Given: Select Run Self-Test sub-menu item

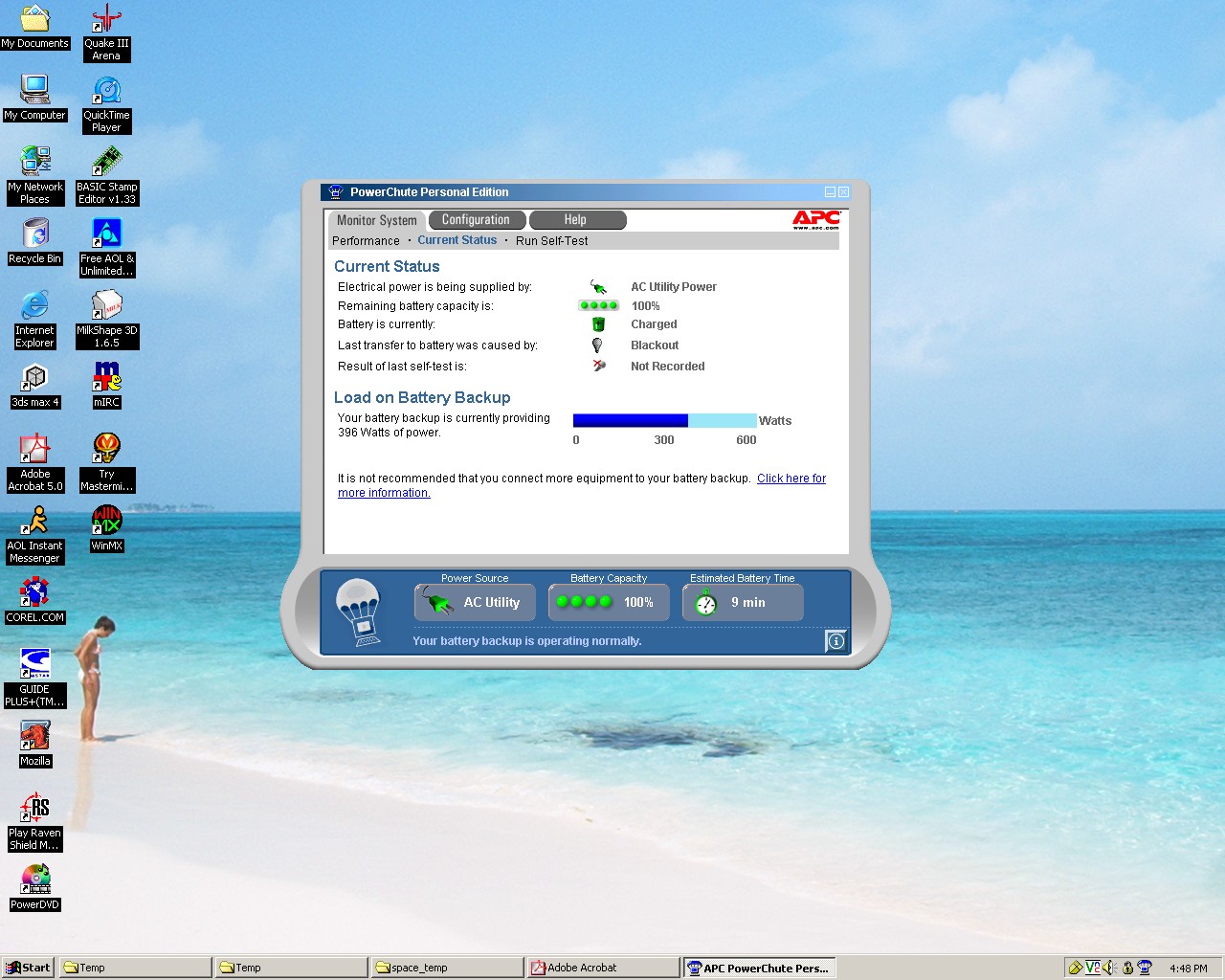Looking at the screenshot, I should [x=551, y=241].
